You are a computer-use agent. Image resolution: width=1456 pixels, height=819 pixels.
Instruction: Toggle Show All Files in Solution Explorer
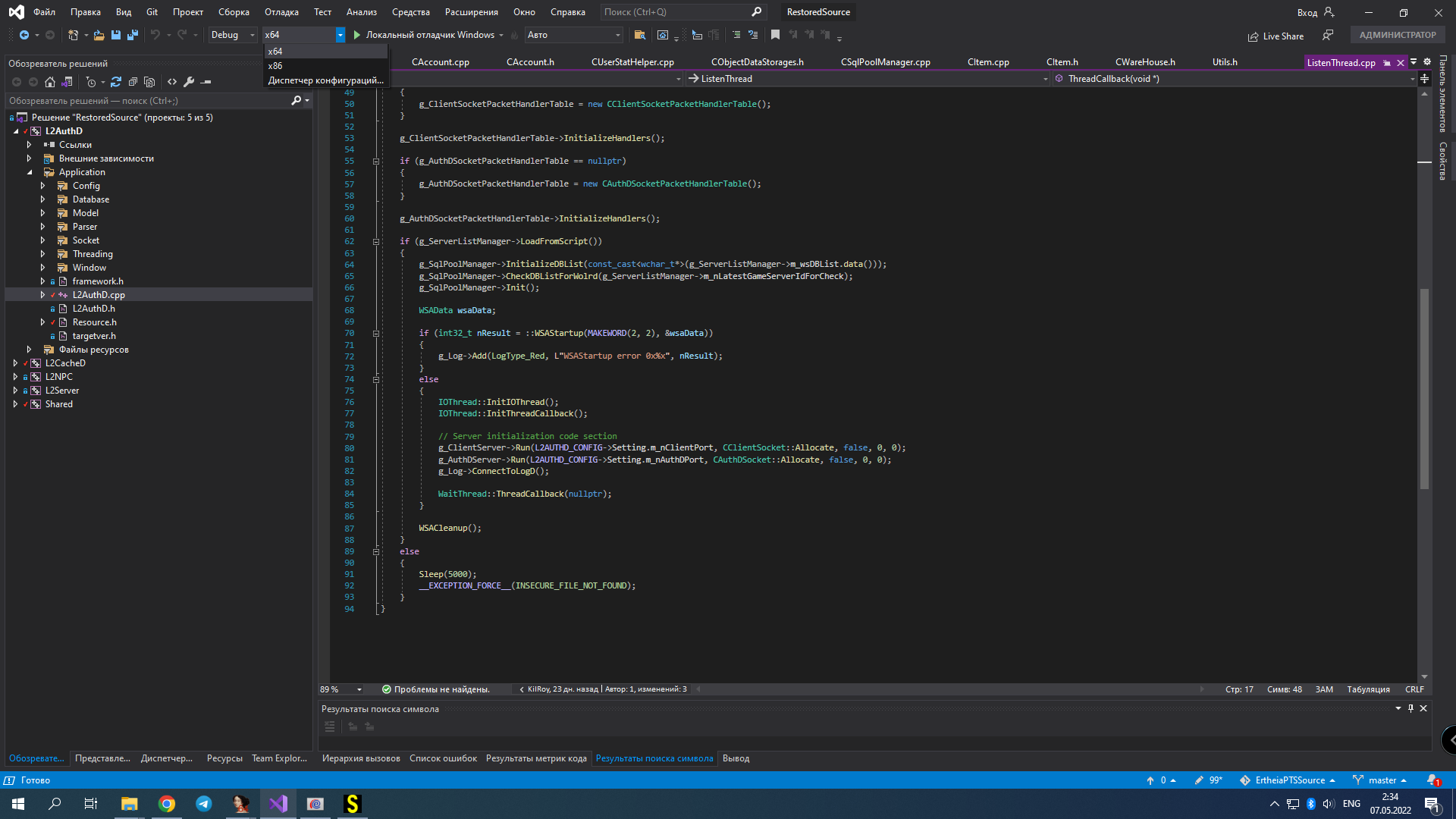149,82
